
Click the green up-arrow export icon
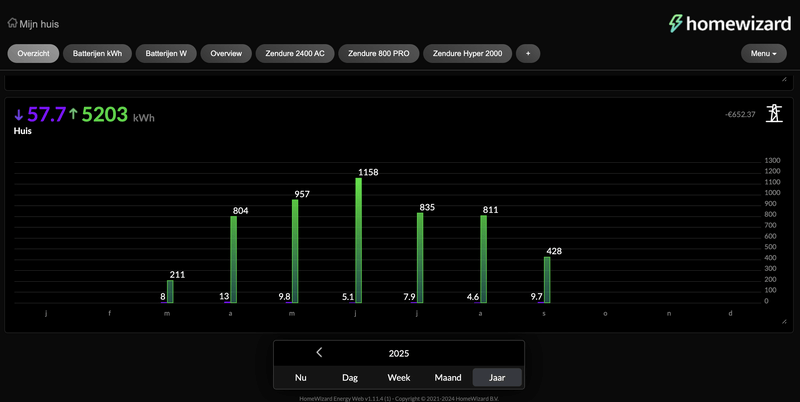click(73, 113)
